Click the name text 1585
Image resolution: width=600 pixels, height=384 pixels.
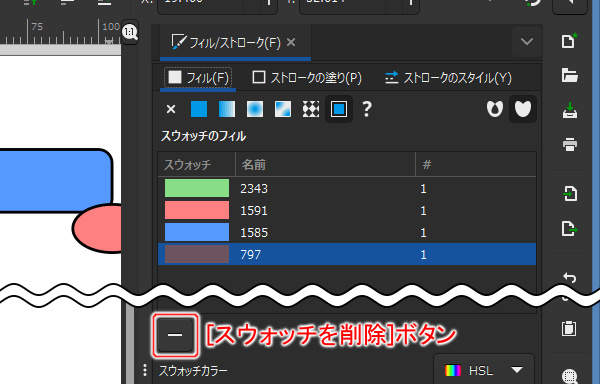click(254, 233)
